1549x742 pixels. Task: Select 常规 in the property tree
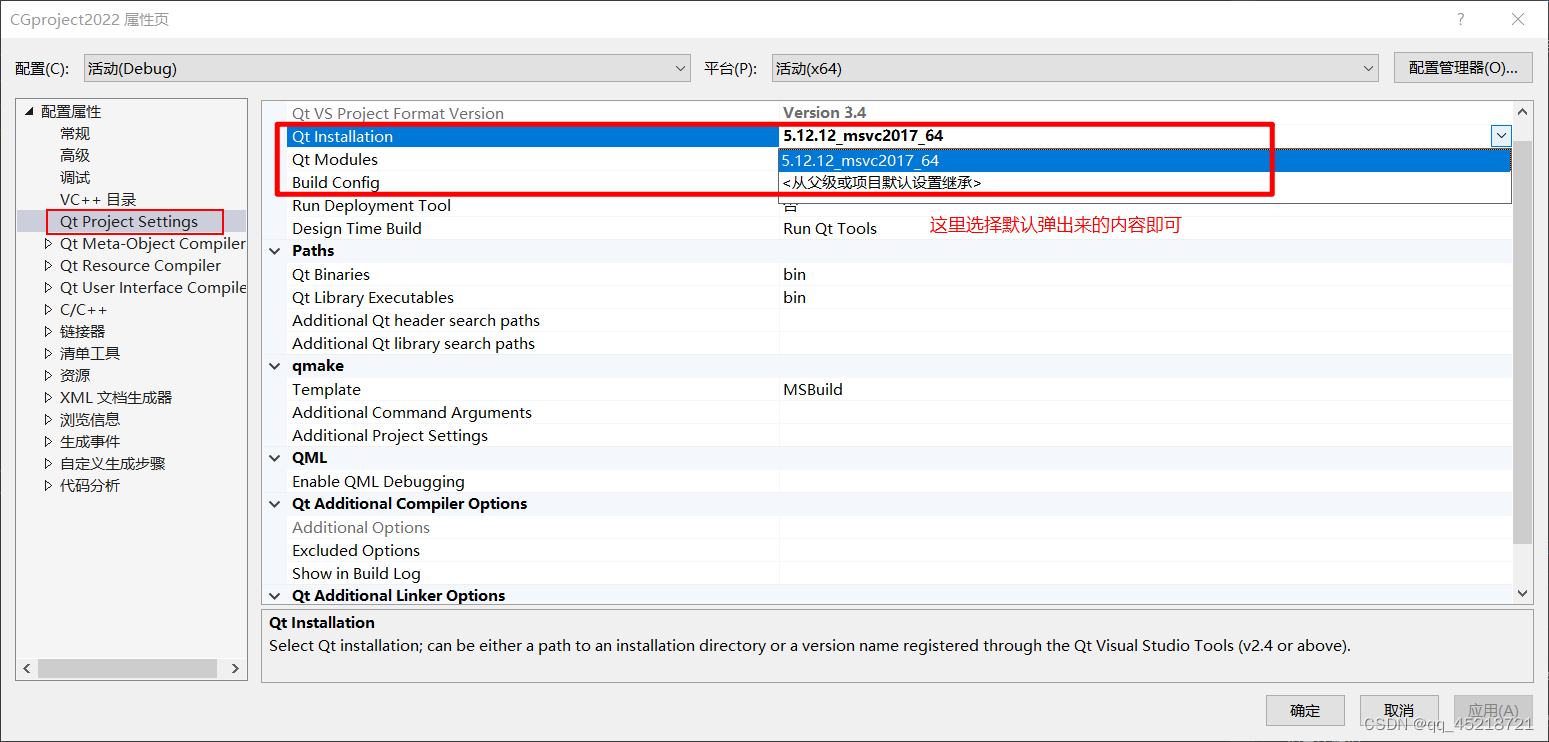pyautogui.click(x=75, y=134)
